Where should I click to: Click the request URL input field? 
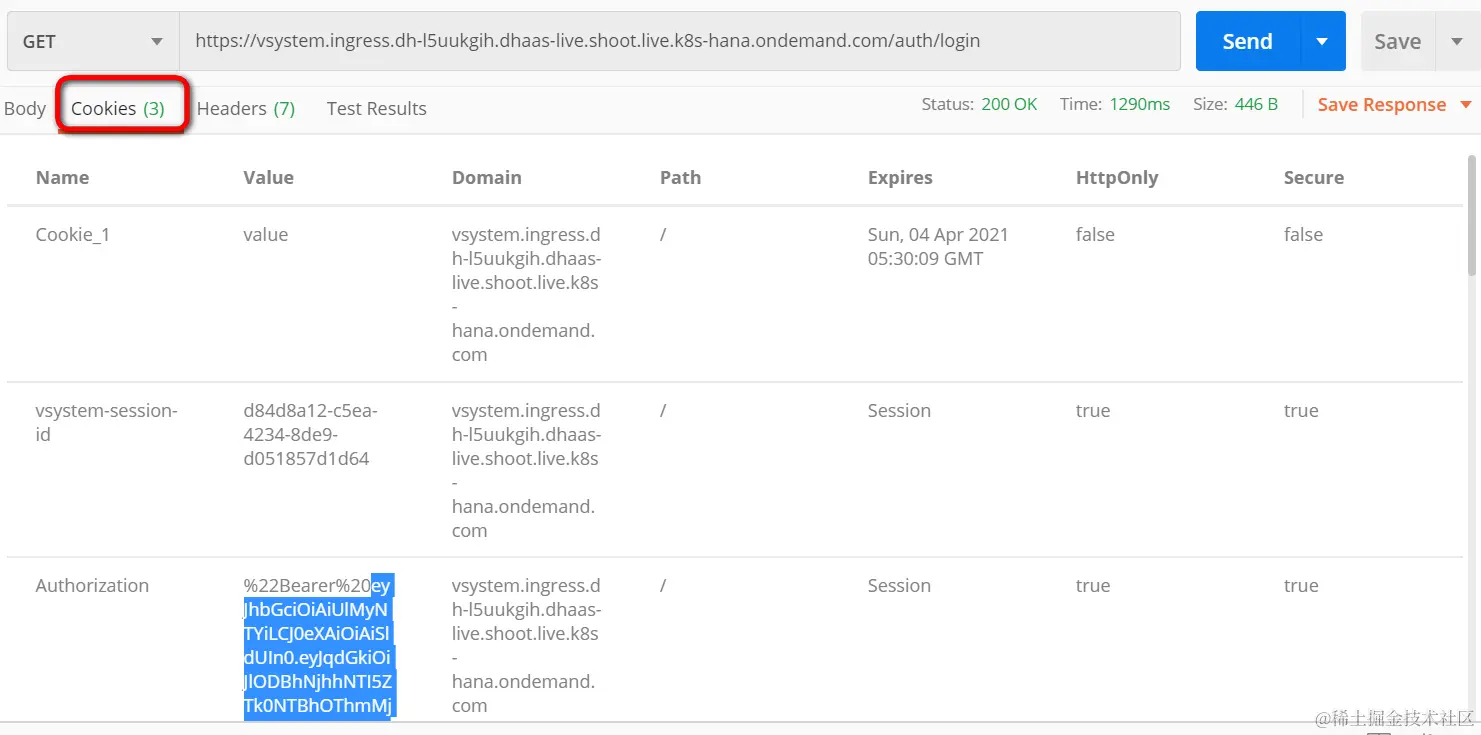pos(678,42)
